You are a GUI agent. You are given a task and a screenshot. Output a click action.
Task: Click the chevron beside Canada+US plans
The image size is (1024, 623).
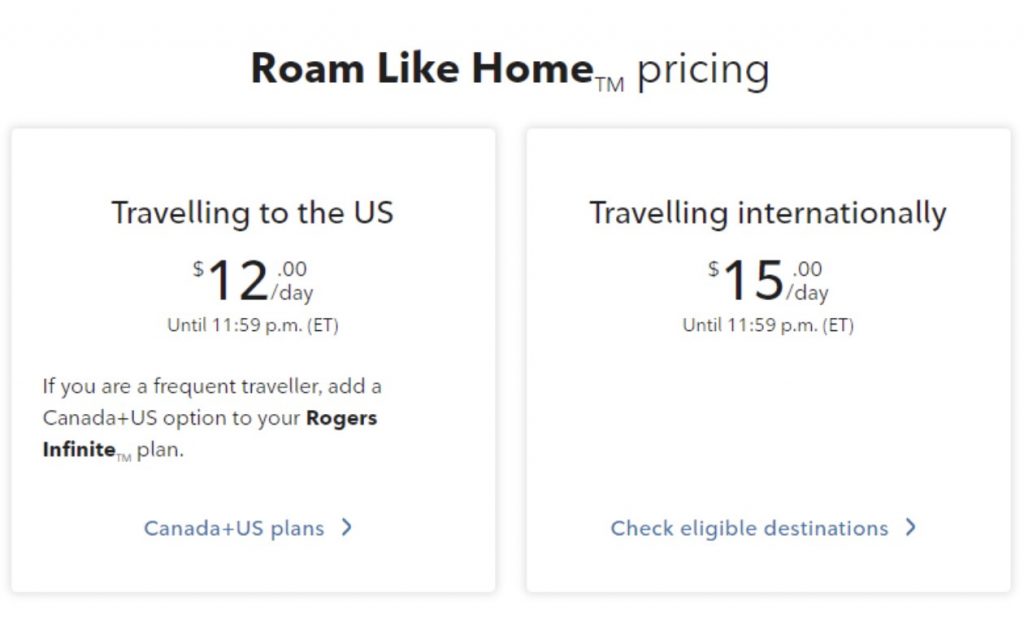coord(347,528)
